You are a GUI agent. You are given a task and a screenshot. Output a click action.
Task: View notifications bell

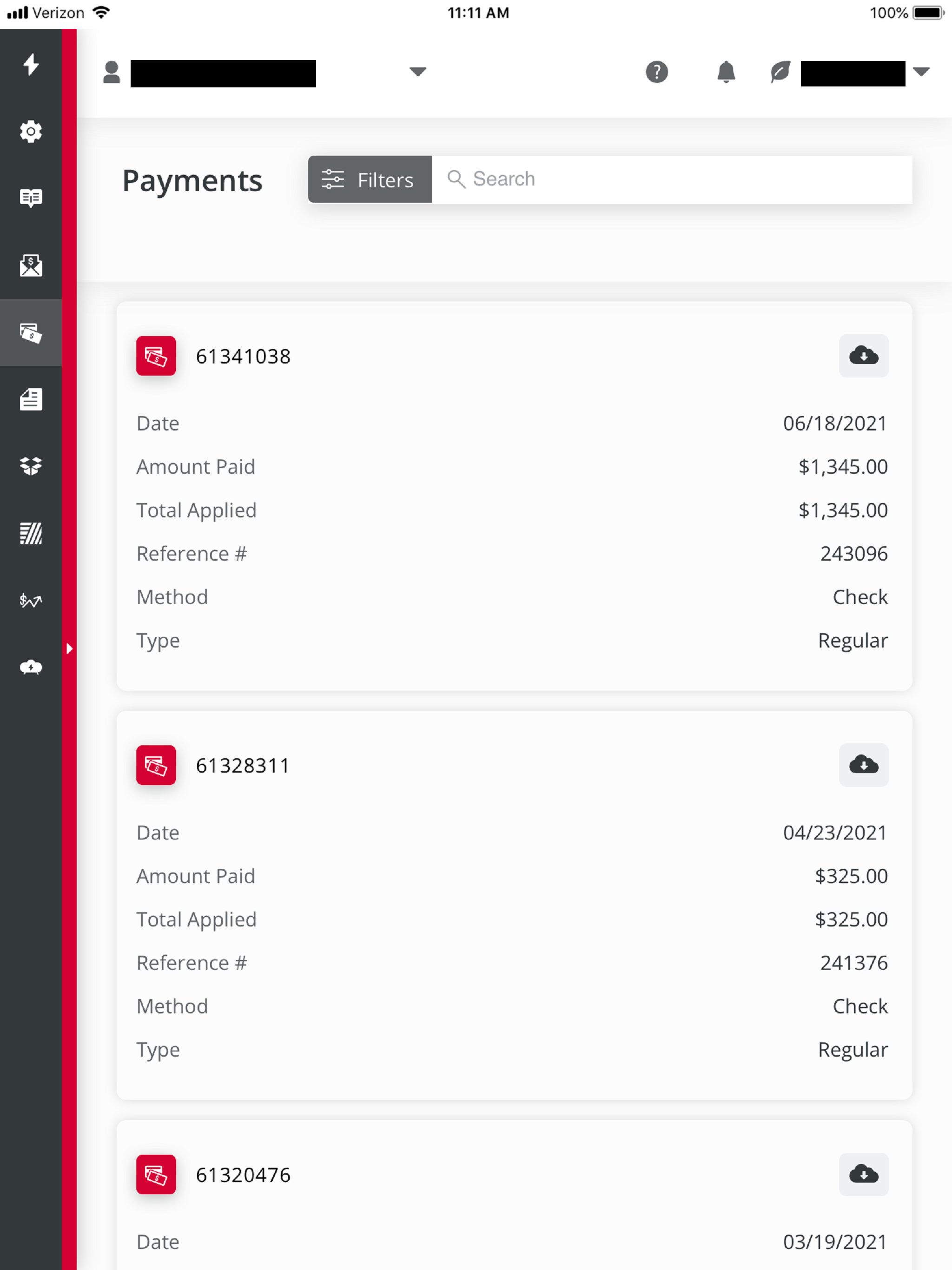click(727, 72)
